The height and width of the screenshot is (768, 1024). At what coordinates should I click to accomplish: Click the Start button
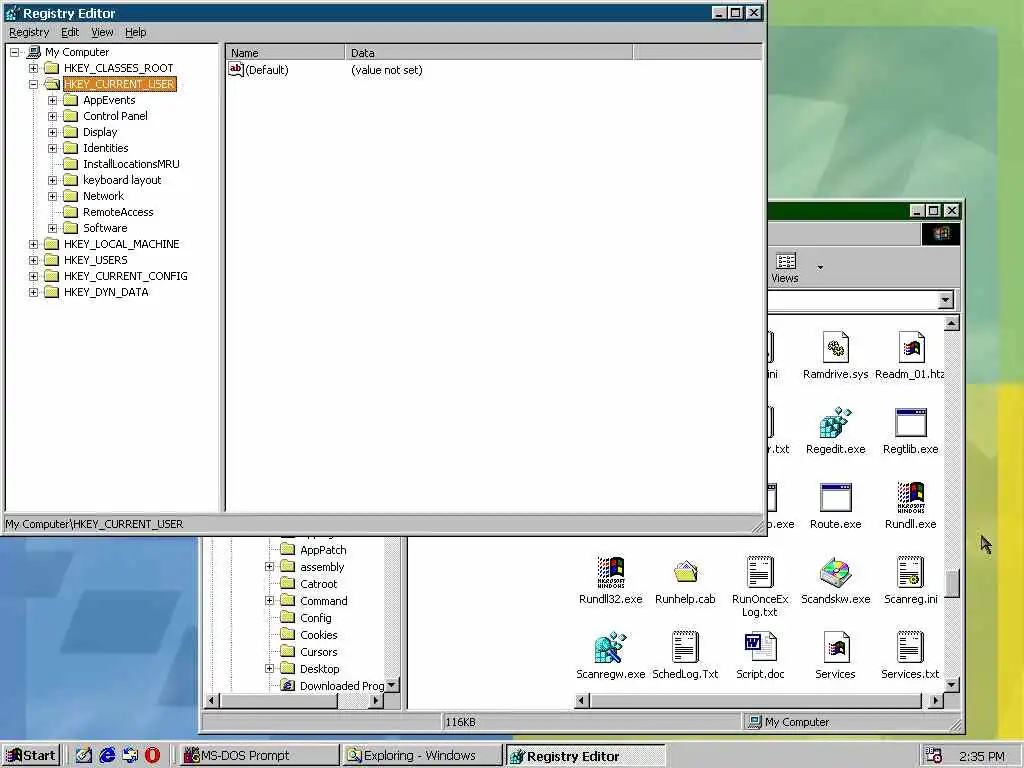(x=31, y=756)
